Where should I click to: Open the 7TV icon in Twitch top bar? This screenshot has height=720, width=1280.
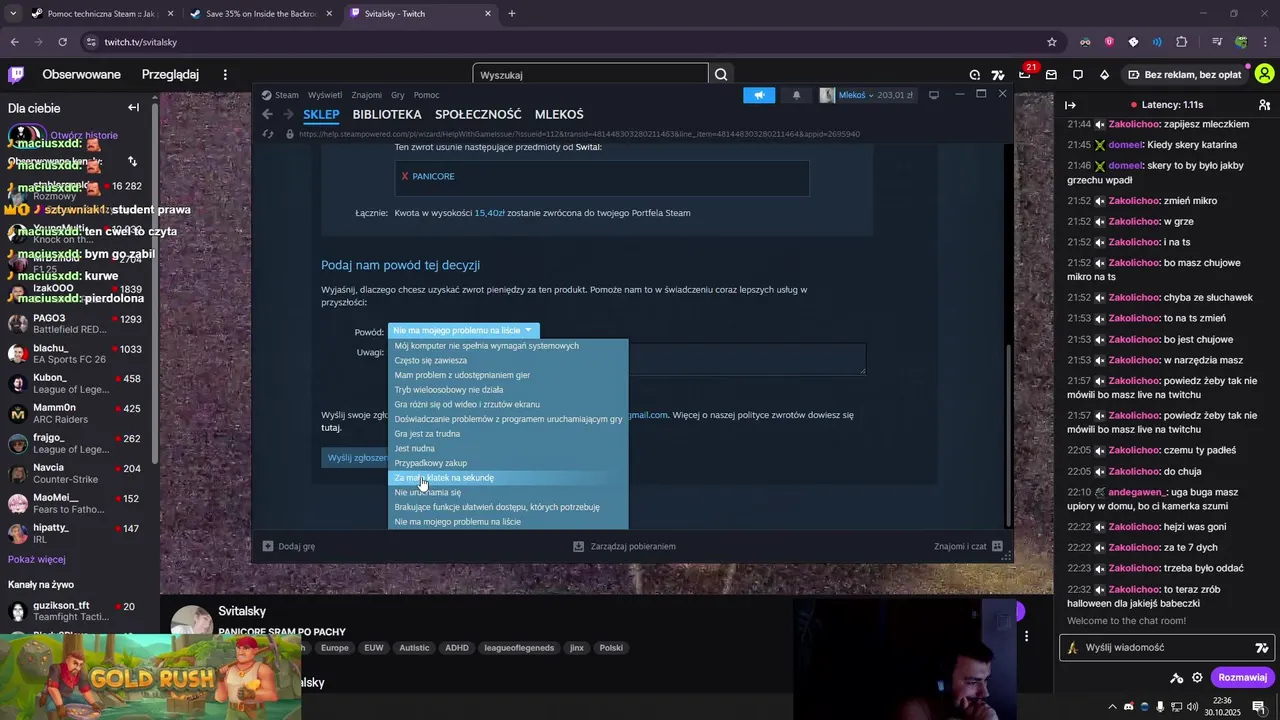[x=998, y=74]
